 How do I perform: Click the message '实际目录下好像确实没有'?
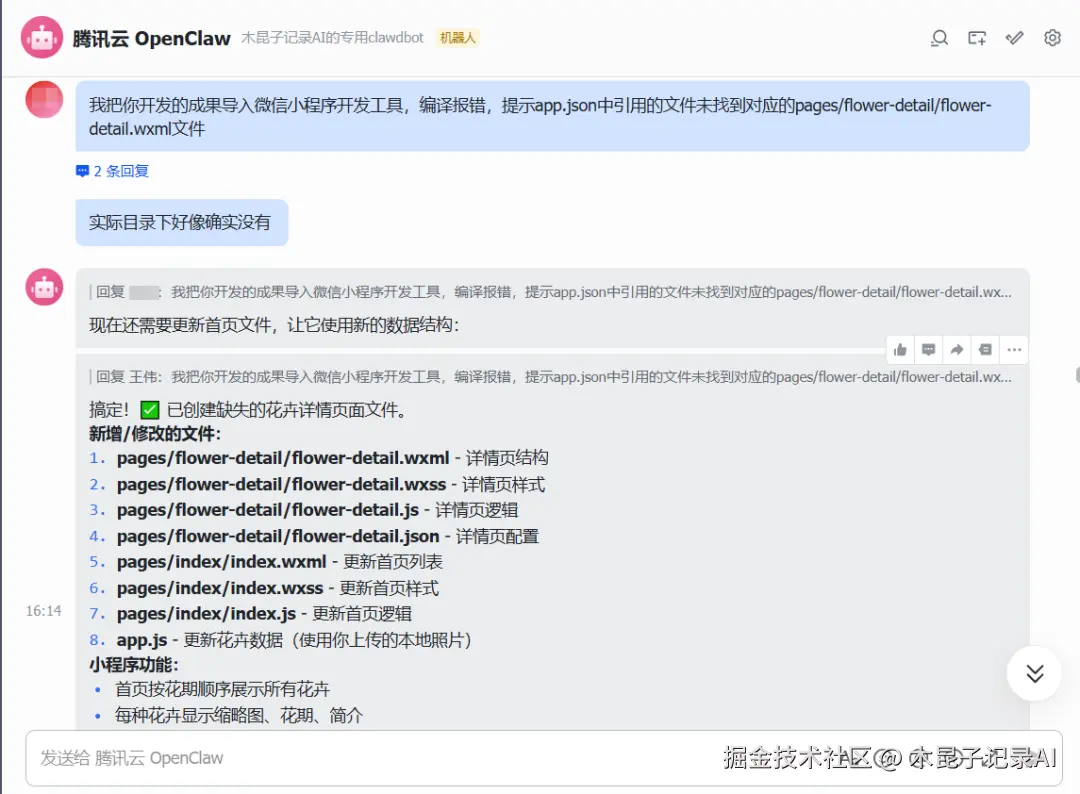[182, 222]
